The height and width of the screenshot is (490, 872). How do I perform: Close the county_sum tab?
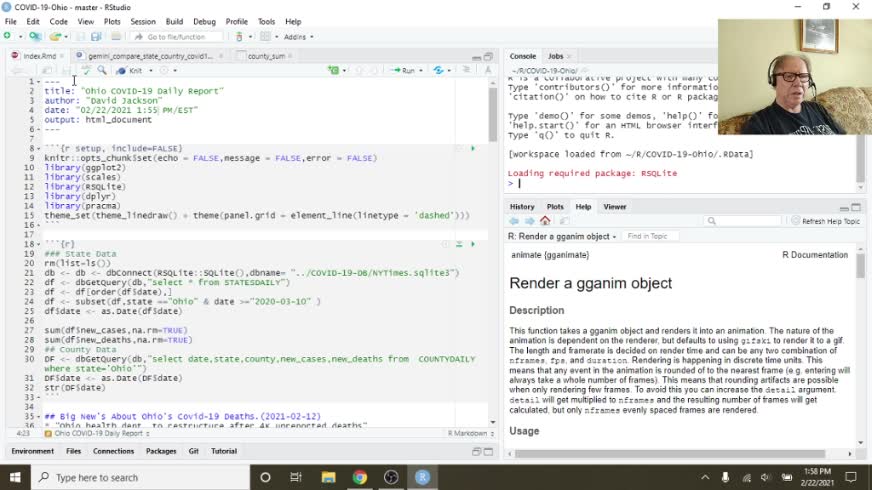pos(290,56)
